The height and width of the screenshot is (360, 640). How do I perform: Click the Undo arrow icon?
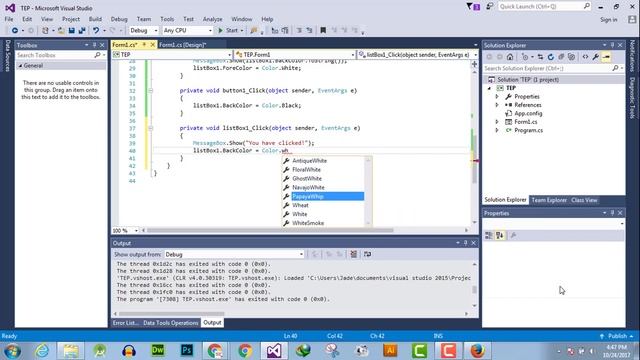[x=96, y=31]
